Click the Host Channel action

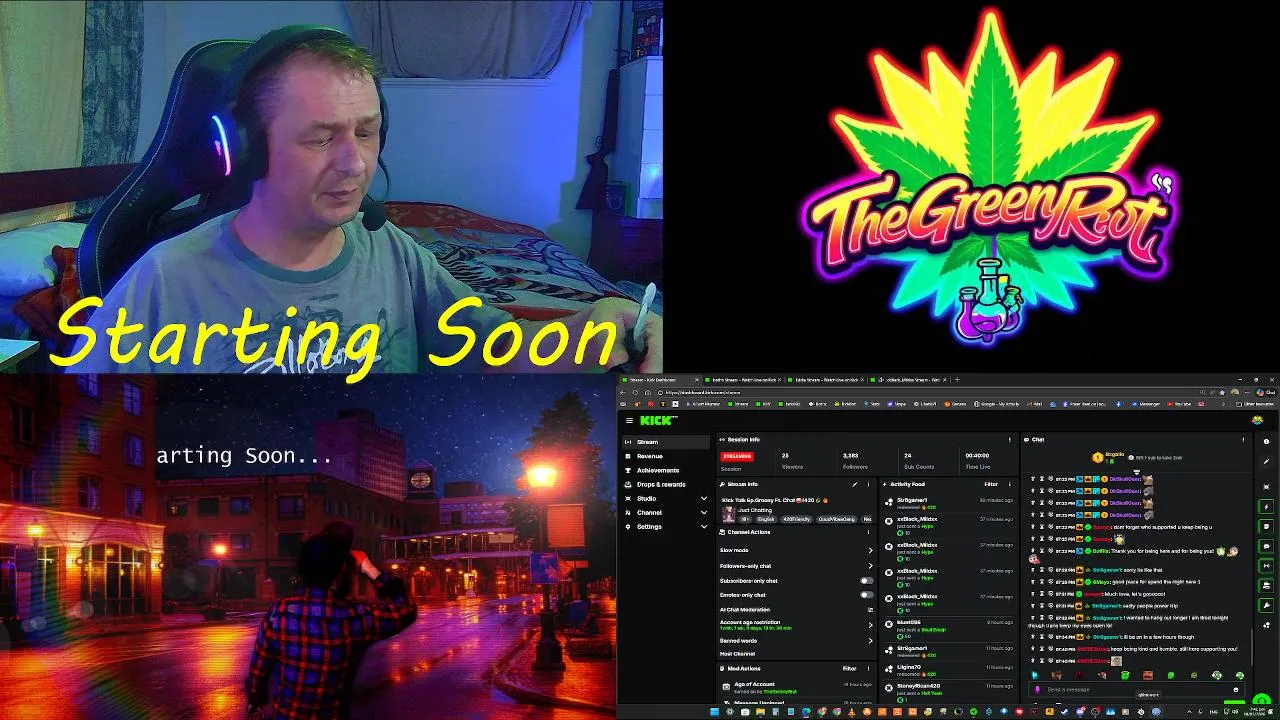pyautogui.click(x=737, y=654)
